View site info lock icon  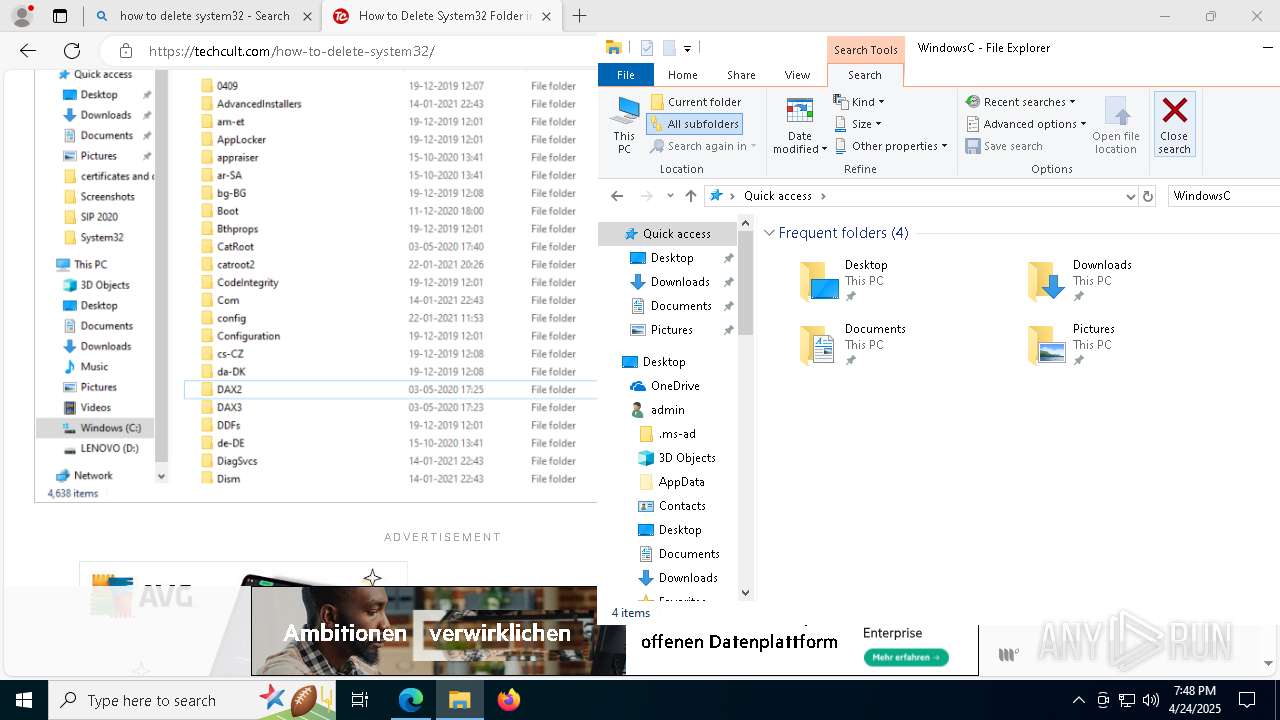coord(126,51)
